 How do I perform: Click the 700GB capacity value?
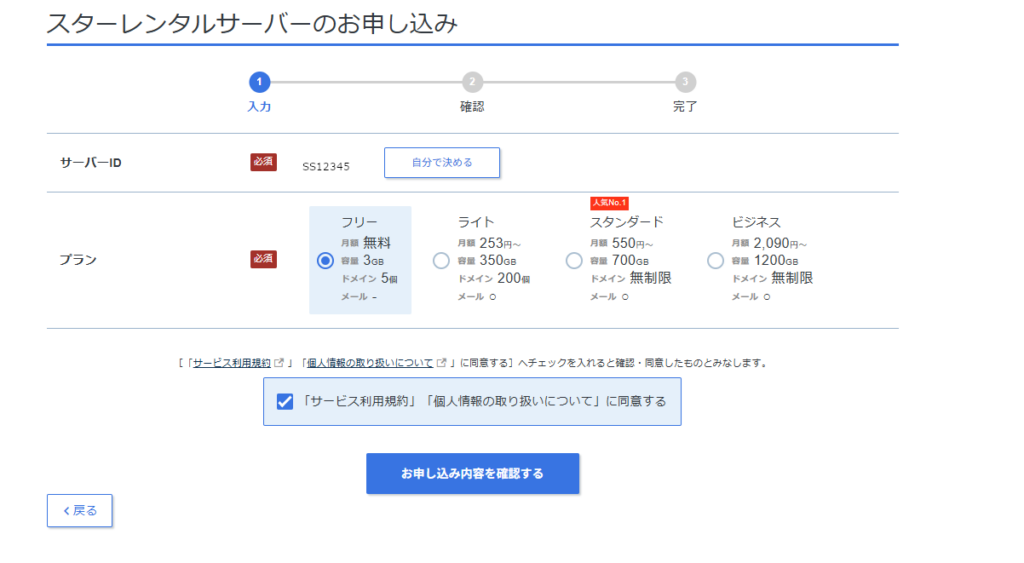(630, 261)
